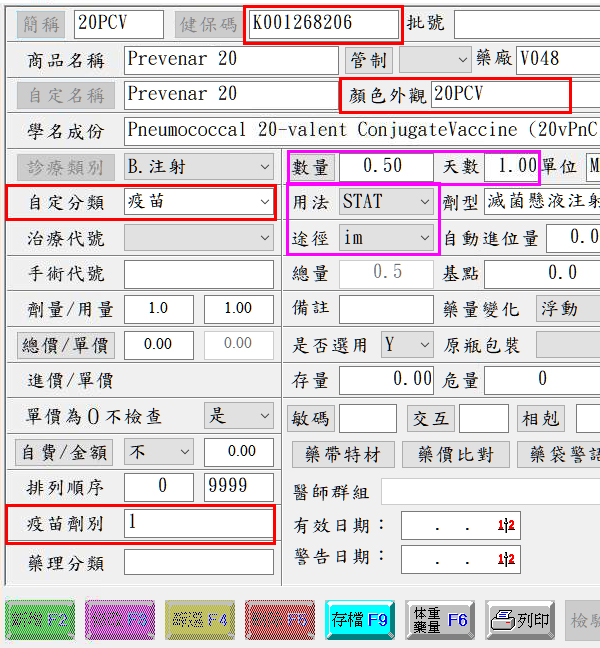Open the 警告日期 date picker icon
The image size is (600, 648).
tap(508, 560)
